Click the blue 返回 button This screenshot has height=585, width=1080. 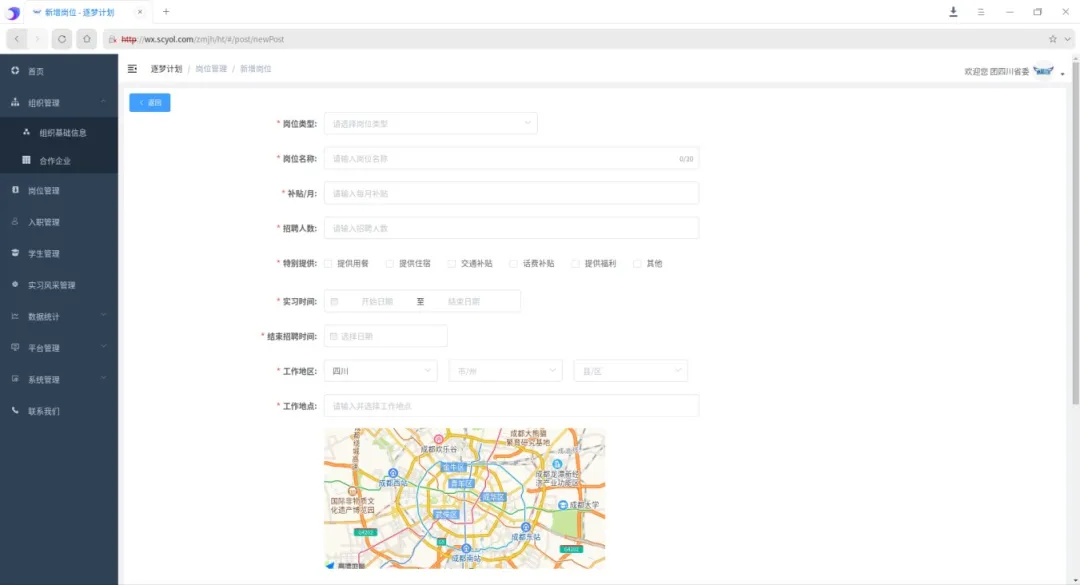point(150,102)
